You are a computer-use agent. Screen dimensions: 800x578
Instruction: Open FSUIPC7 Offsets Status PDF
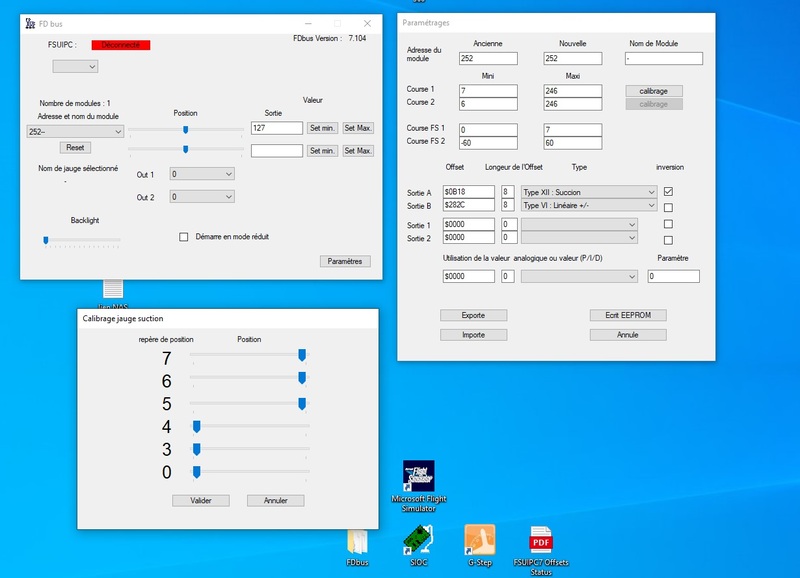click(541, 541)
